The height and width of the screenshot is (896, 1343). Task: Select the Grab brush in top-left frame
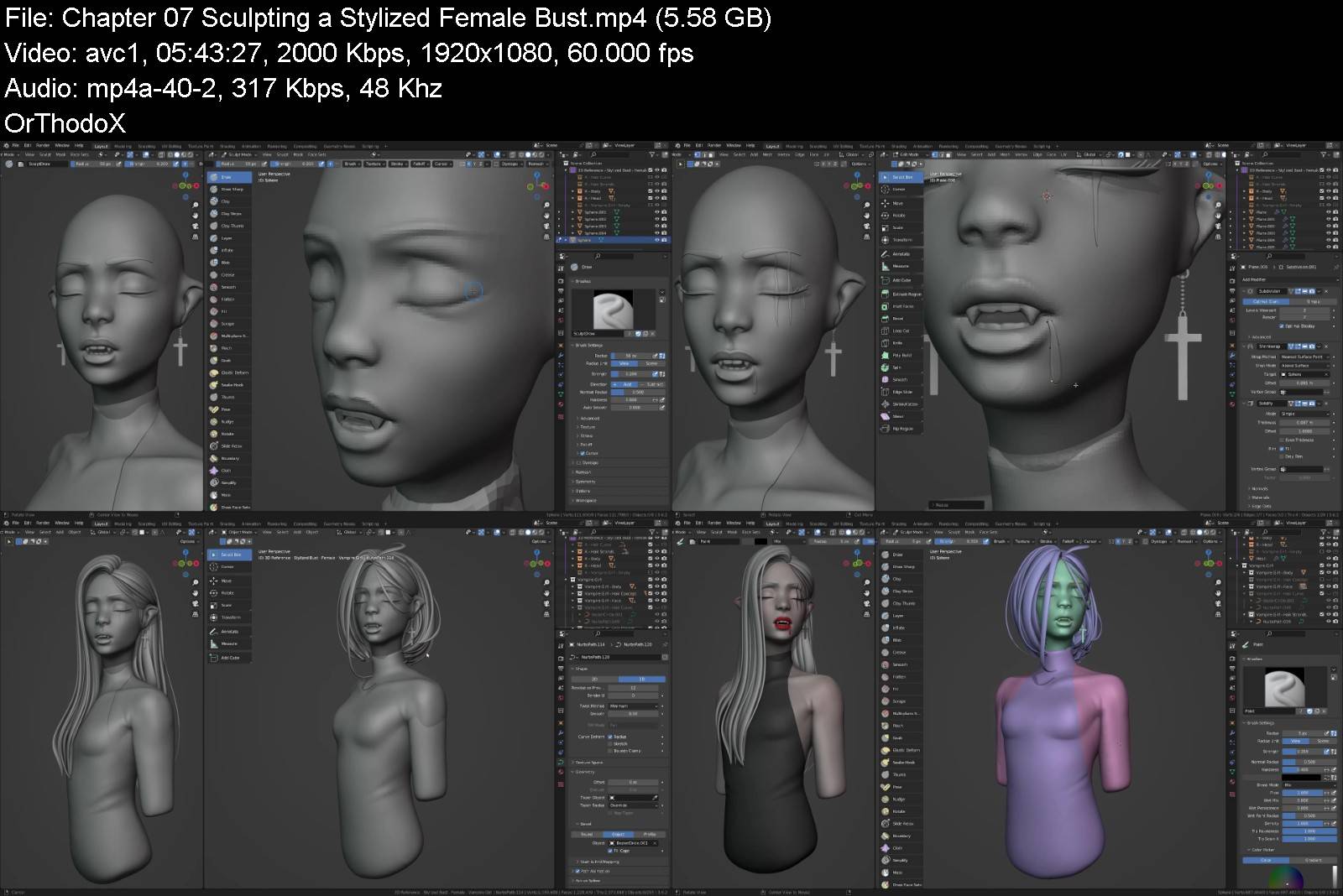point(229,360)
